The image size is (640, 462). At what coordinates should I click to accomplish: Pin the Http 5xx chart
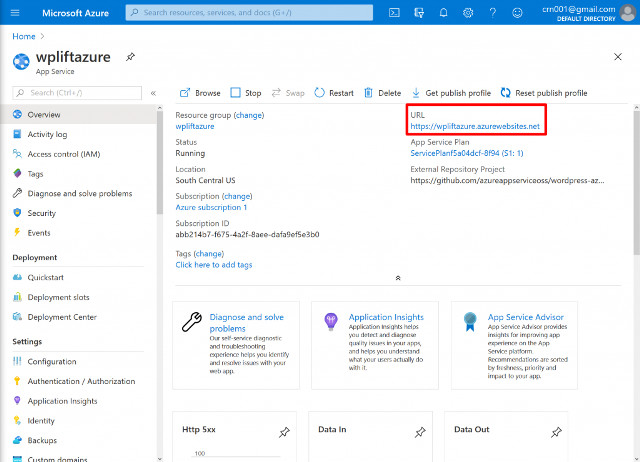click(284, 432)
